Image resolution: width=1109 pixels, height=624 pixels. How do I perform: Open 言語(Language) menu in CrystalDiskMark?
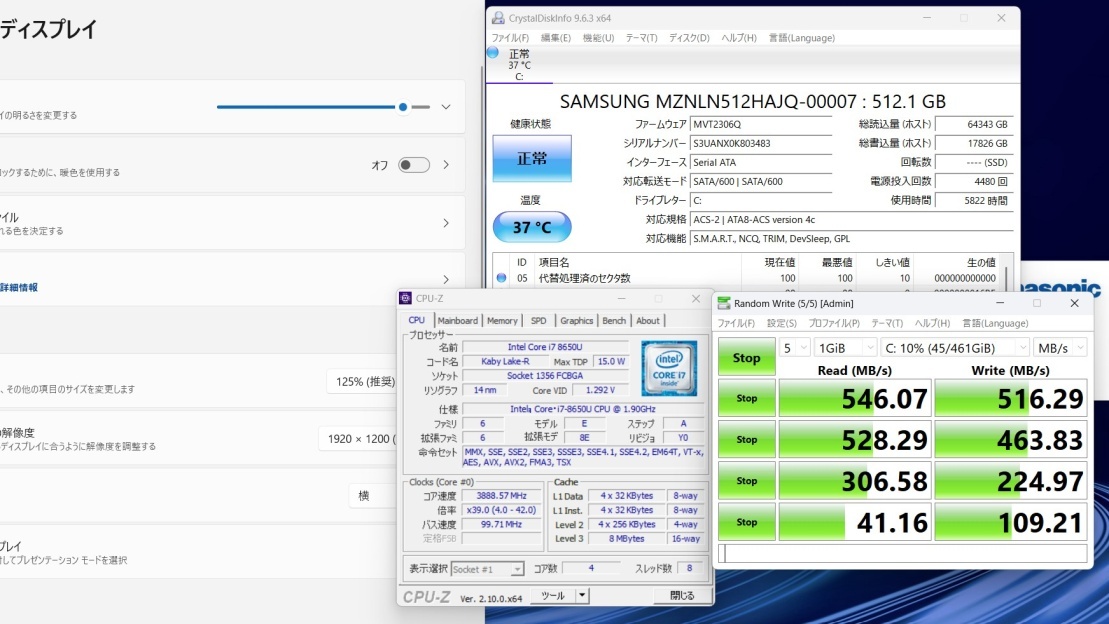coord(995,323)
